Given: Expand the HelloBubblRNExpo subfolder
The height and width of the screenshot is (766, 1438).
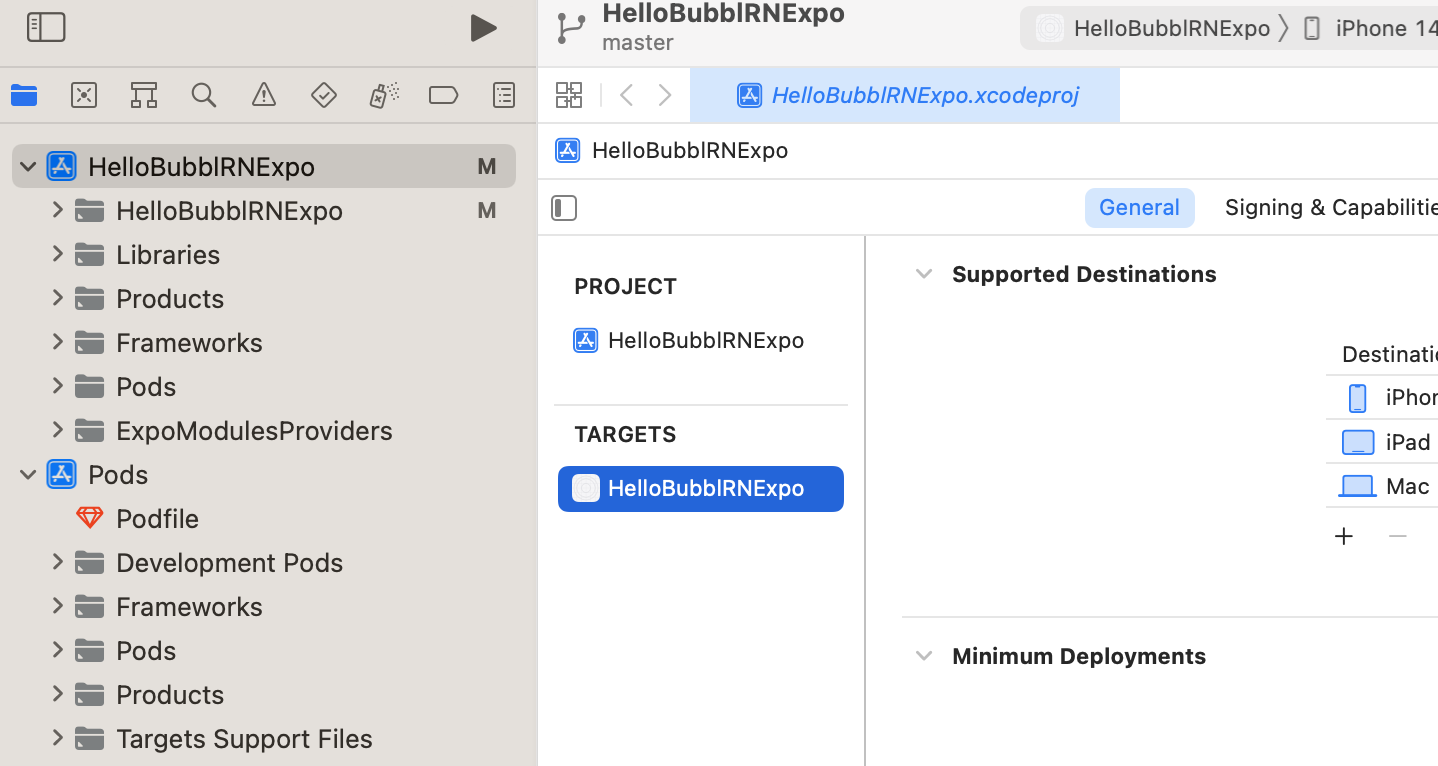Looking at the screenshot, I should click(x=57, y=210).
